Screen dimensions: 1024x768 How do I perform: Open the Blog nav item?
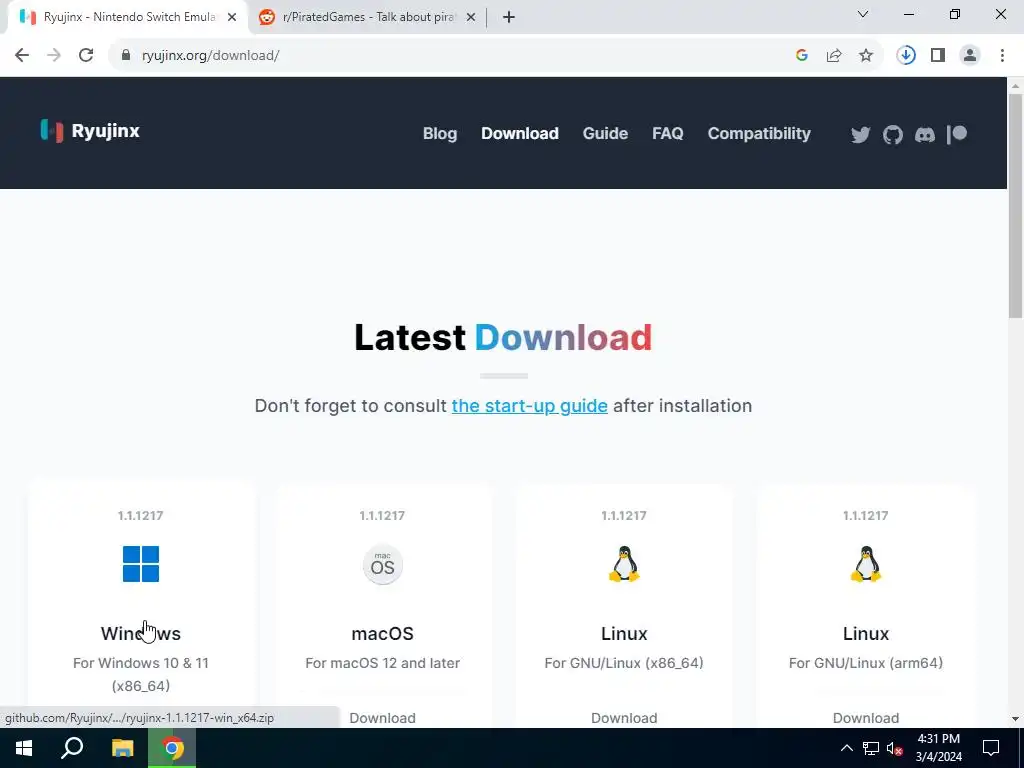[x=440, y=134]
